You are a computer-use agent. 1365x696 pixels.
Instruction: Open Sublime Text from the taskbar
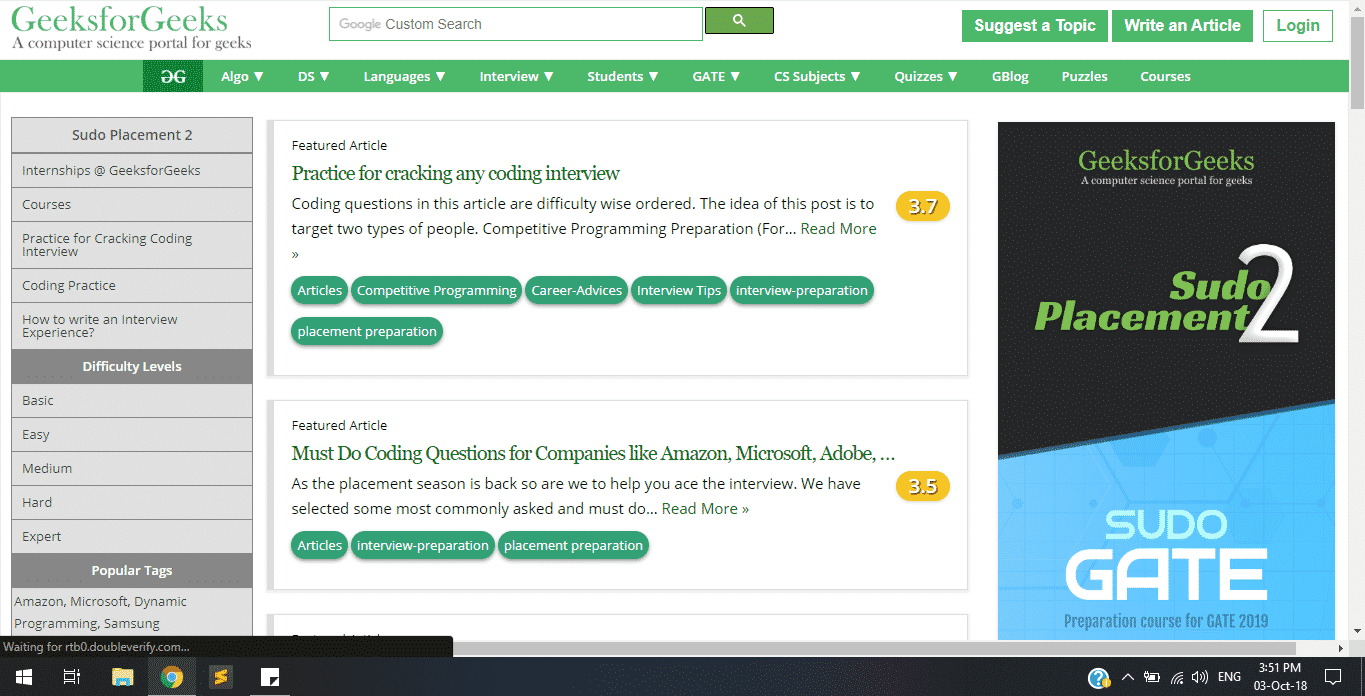point(221,677)
